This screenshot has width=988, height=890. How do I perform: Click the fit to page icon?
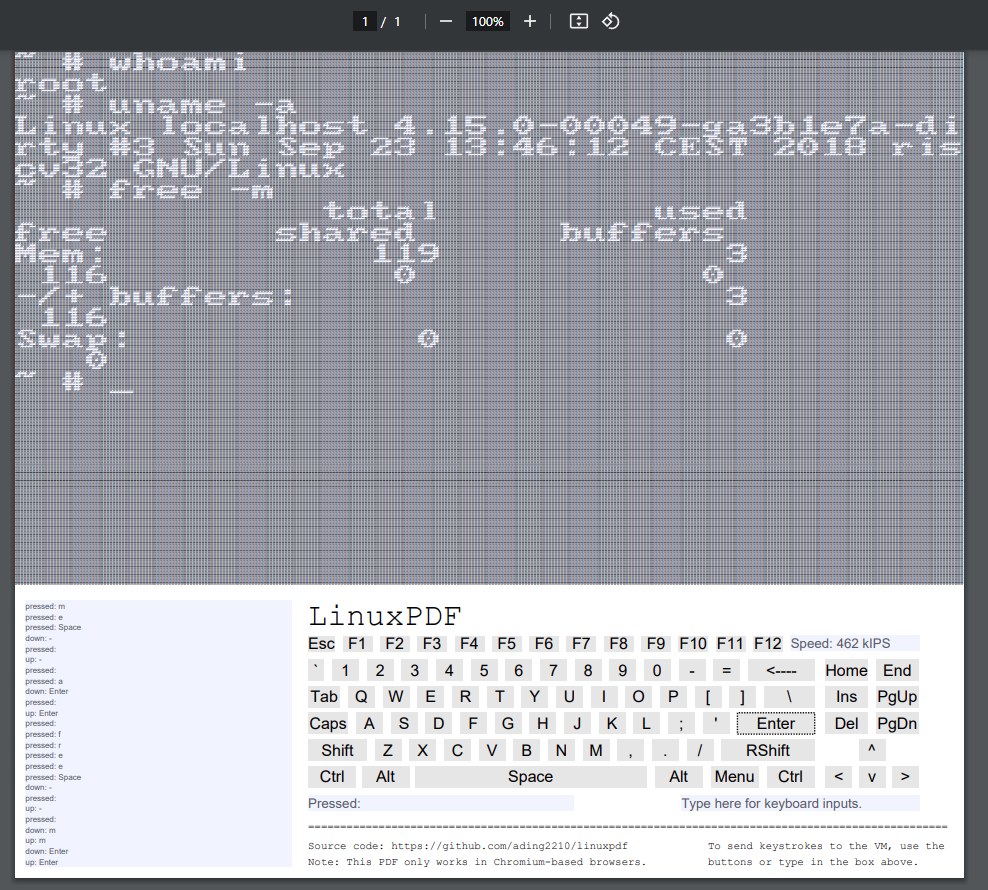578,21
